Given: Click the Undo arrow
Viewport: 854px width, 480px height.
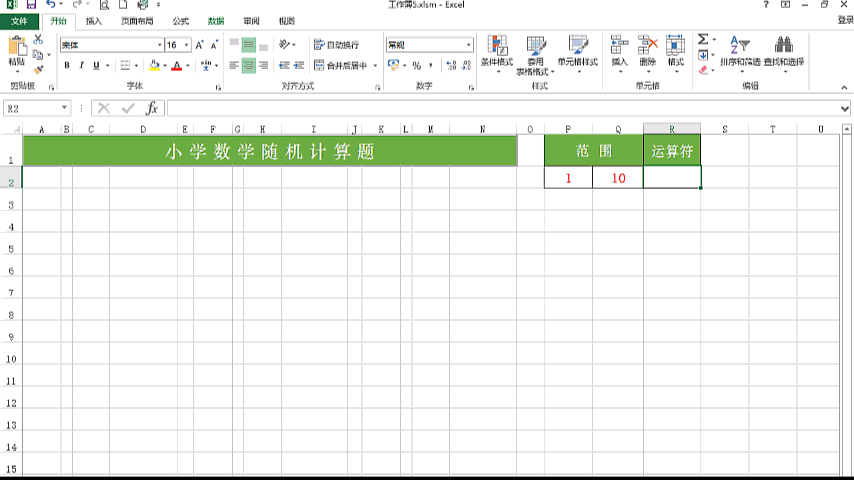Looking at the screenshot, I should [x=51, y=5].
